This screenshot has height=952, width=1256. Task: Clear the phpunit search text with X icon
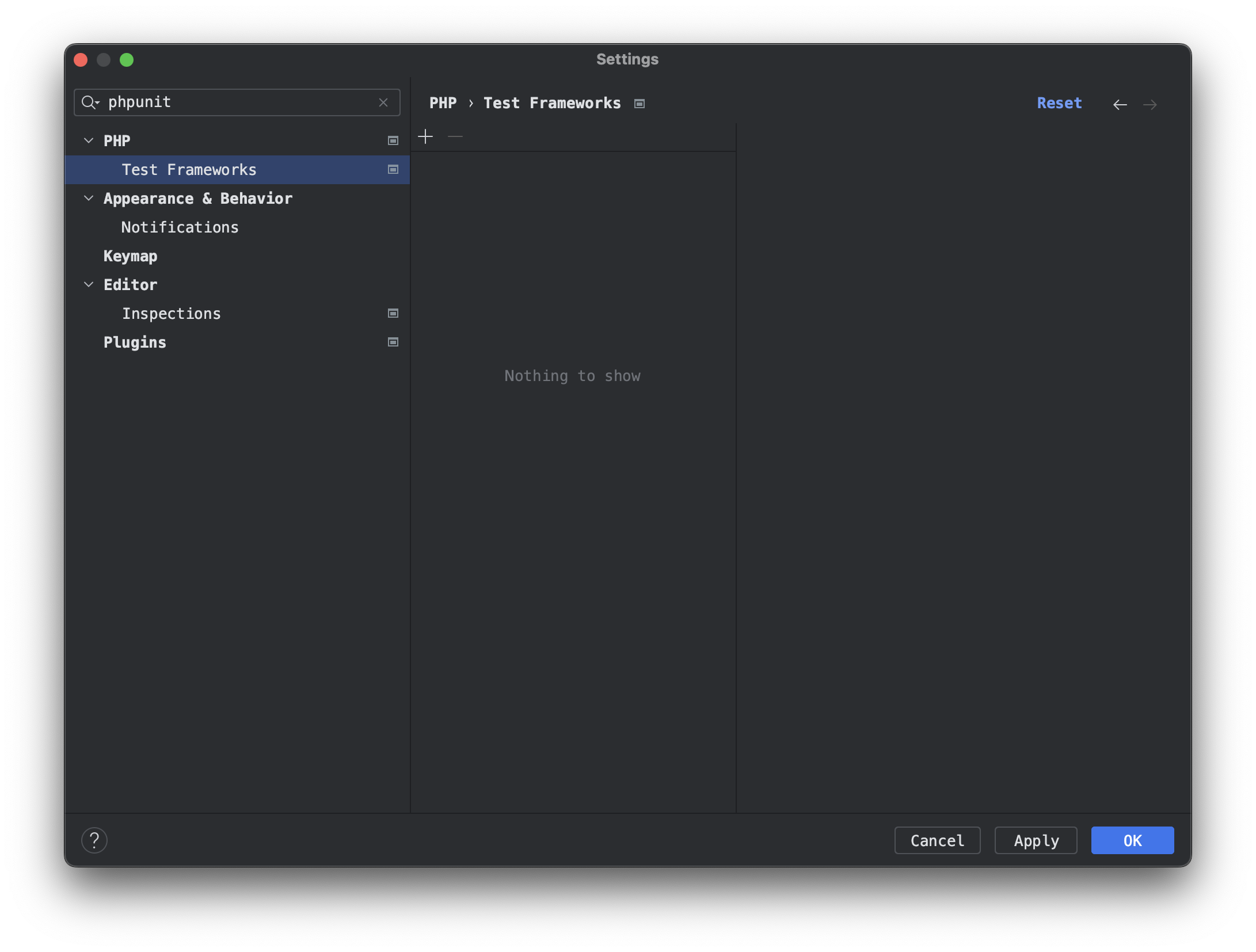coord(383,102)
